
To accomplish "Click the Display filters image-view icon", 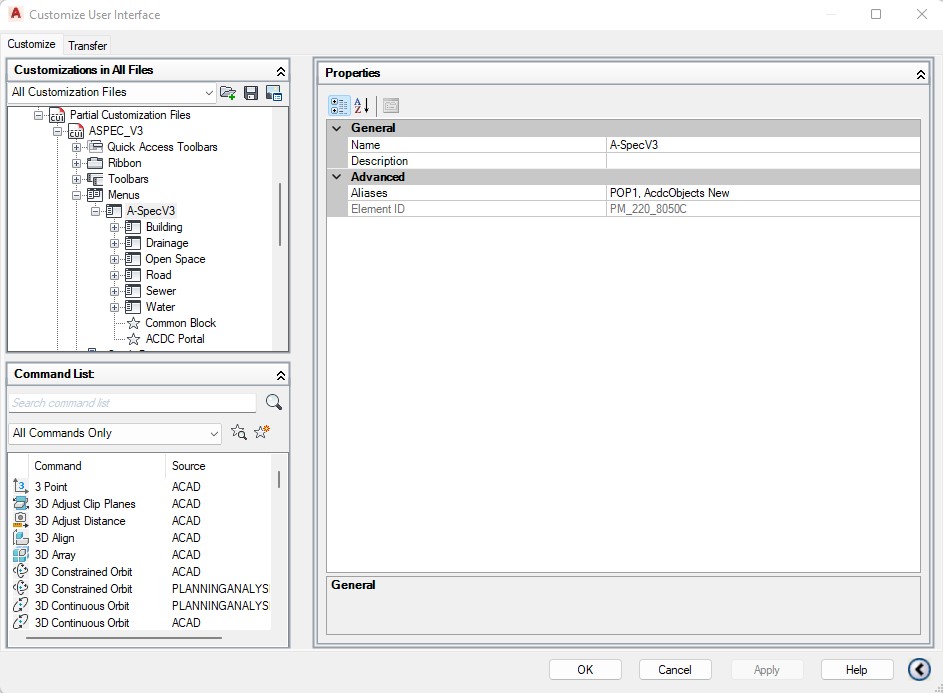I will tap(274, 93).
